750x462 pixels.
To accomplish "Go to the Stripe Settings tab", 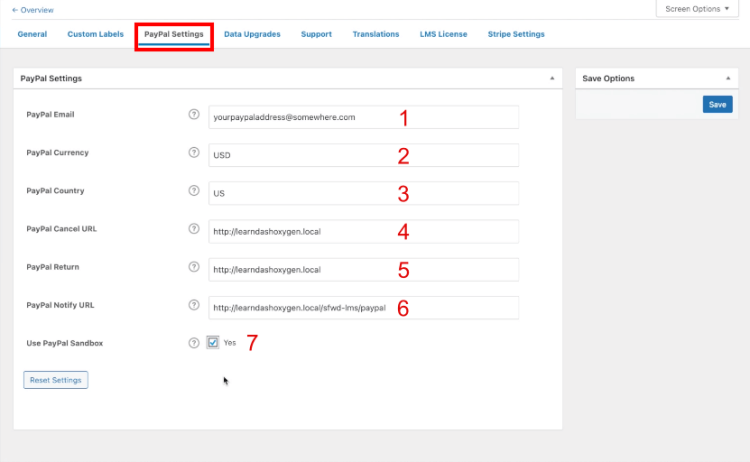I will (x=516, y=34).
